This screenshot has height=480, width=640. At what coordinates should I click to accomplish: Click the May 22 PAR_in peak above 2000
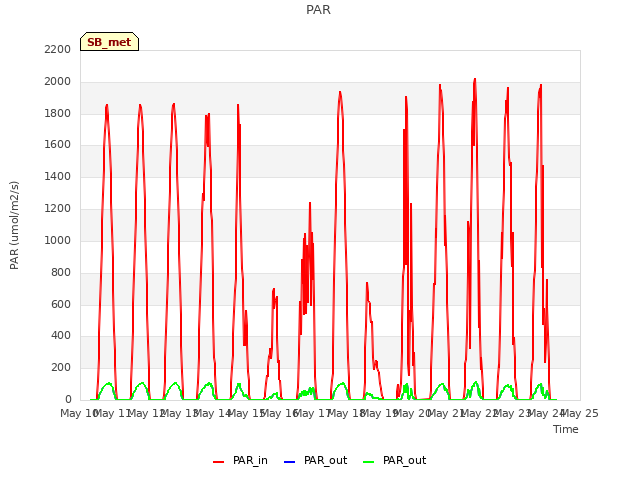475,80
